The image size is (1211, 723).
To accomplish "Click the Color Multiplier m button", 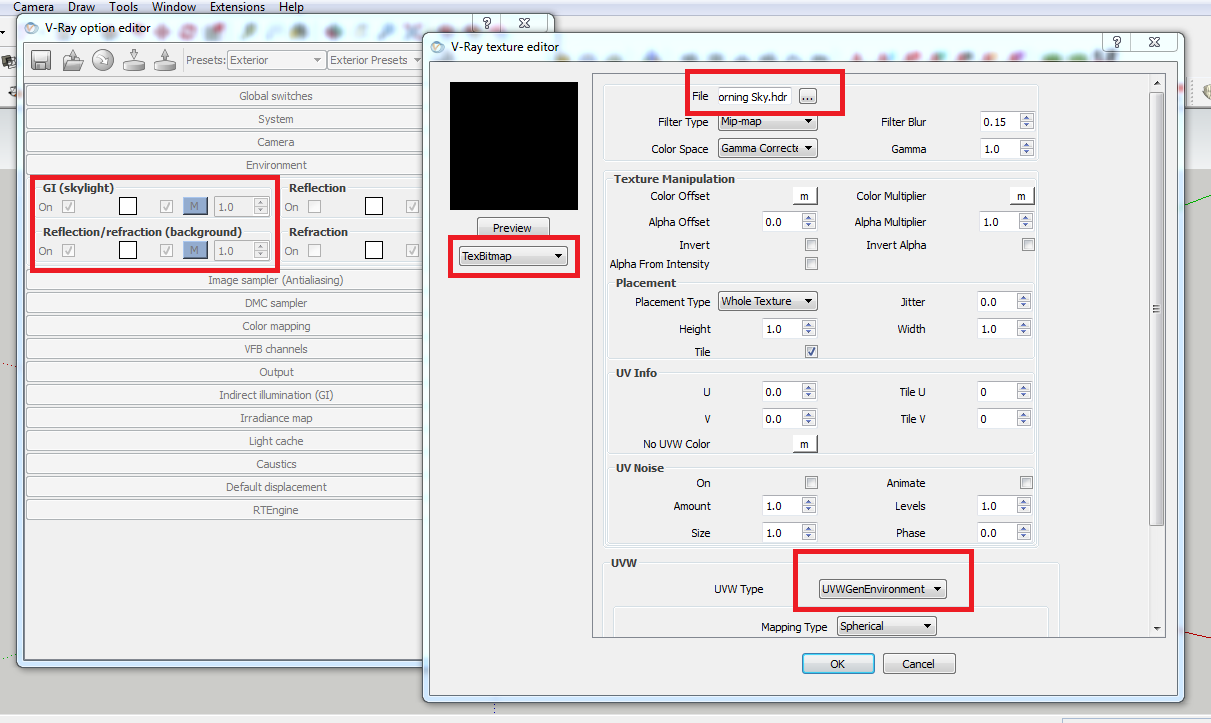I will tap(1021, 196).
